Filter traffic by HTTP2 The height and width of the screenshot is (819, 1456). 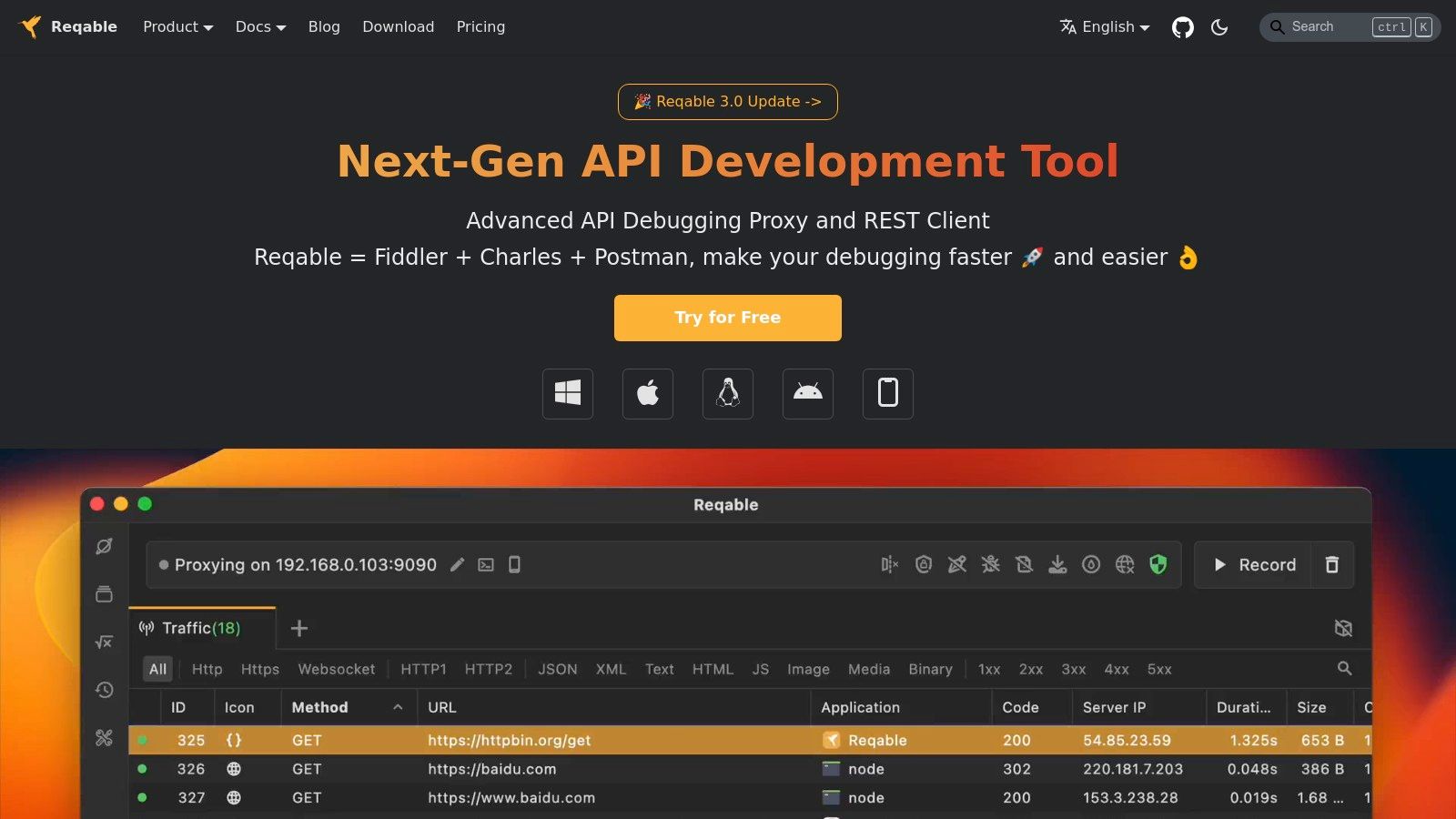click(x=489, y=670)
